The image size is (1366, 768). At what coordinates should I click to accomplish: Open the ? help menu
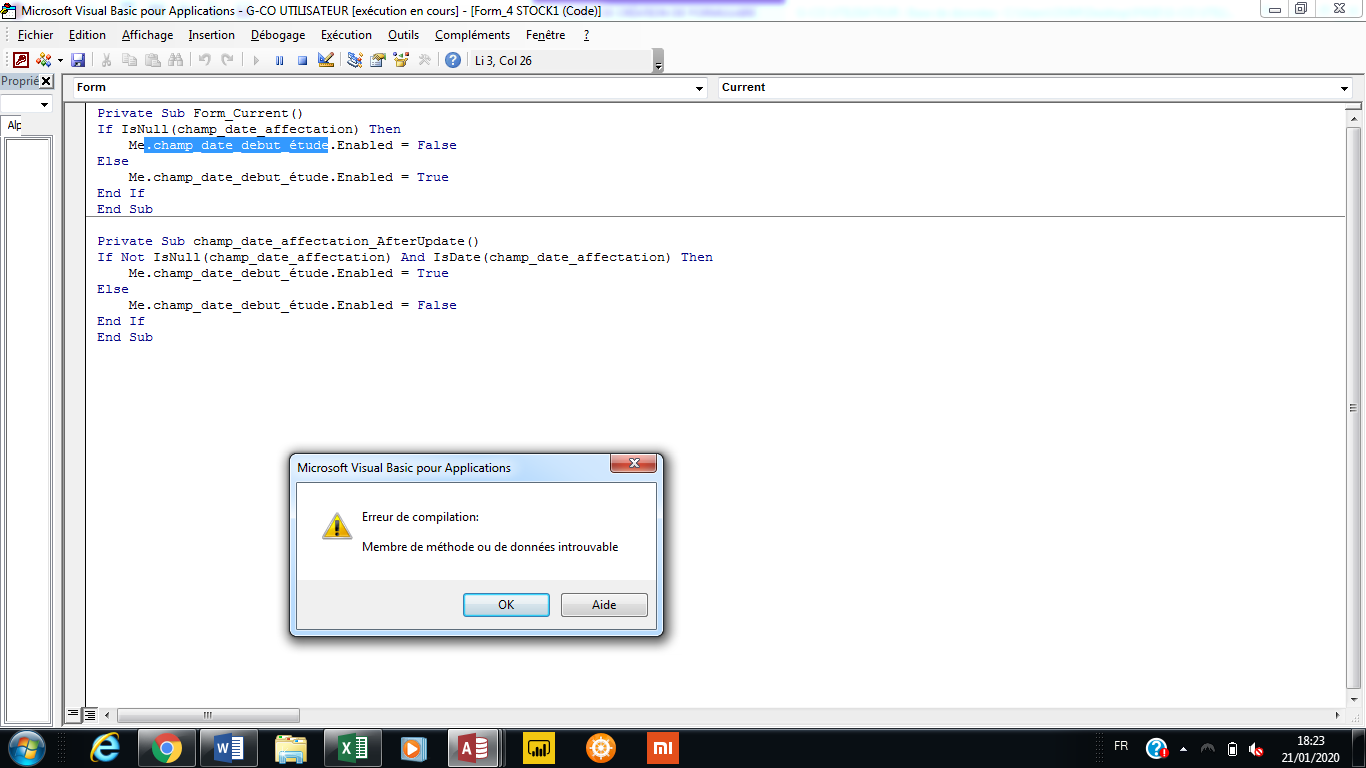point(586,35)
